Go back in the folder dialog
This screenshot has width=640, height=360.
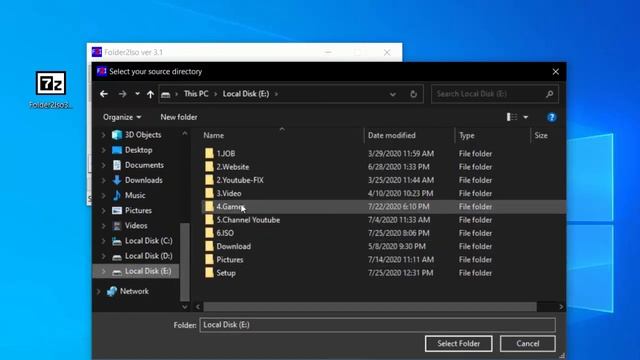coord(104,94)
